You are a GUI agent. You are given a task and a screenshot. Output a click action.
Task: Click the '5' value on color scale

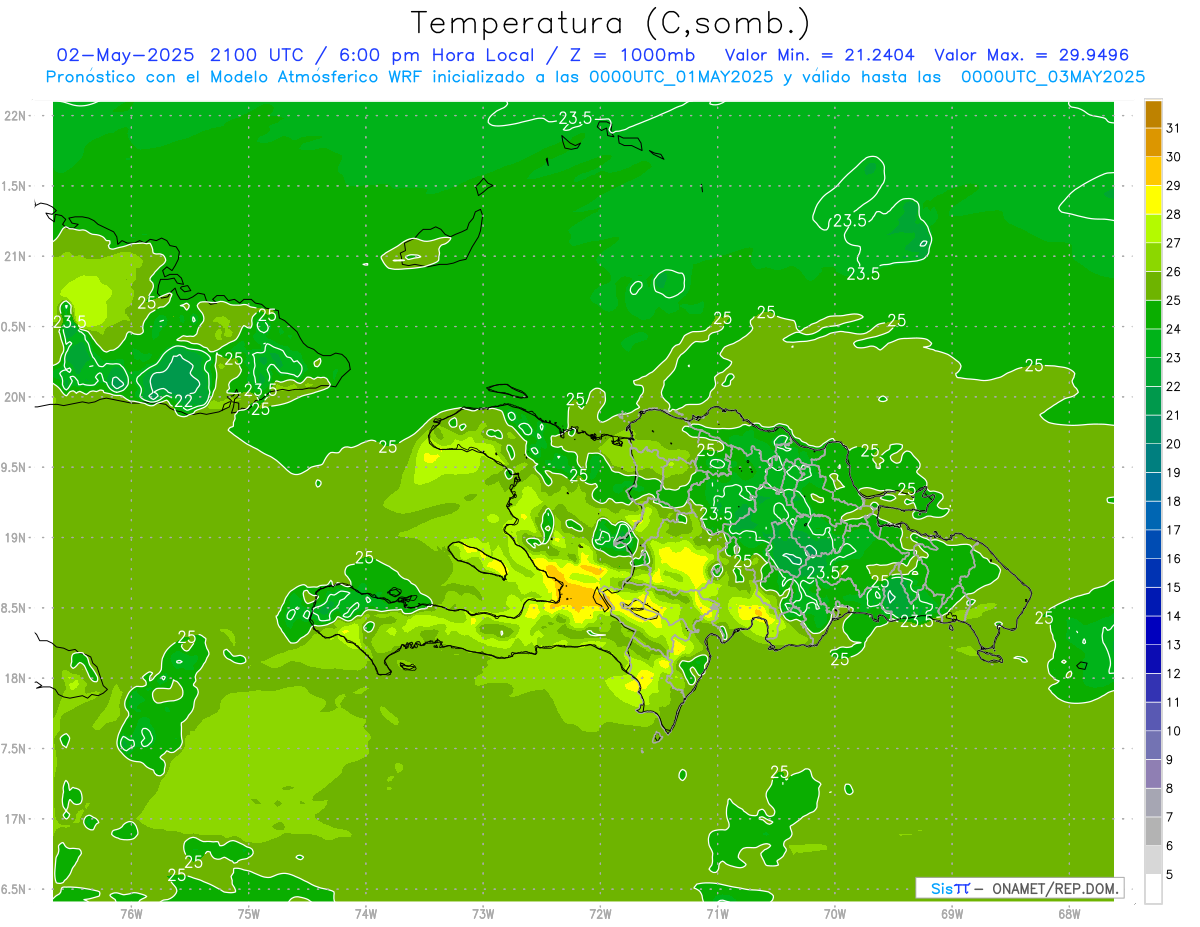tap(1170, 874)
